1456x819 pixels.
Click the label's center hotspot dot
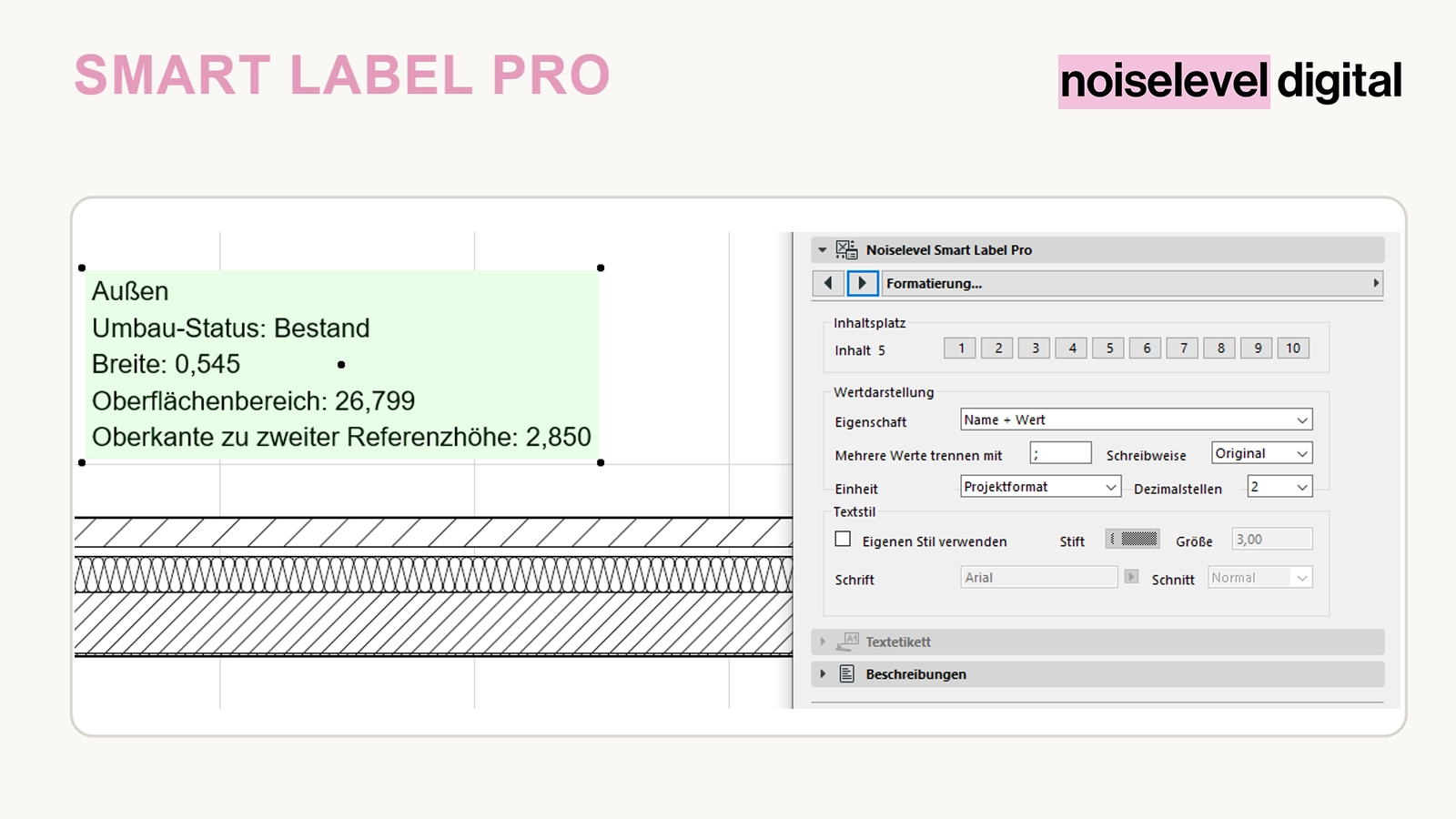tap(341, 365)
